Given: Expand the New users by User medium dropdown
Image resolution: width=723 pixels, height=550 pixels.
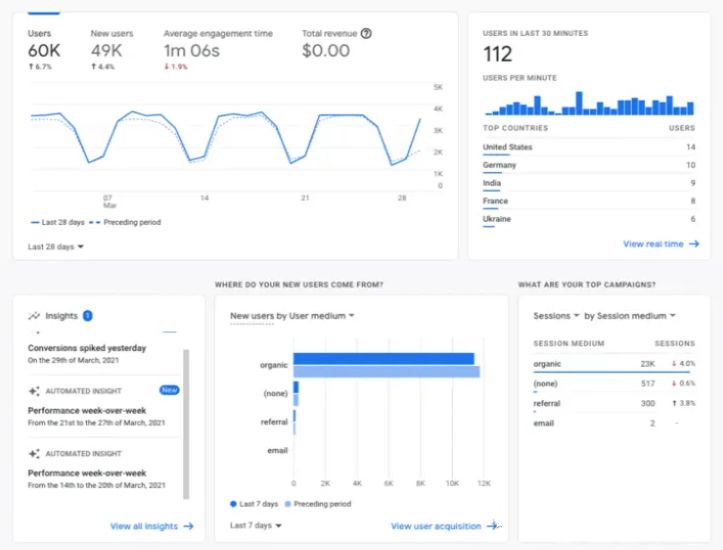Looking at the screenshot, I should (x=292, y=316).
